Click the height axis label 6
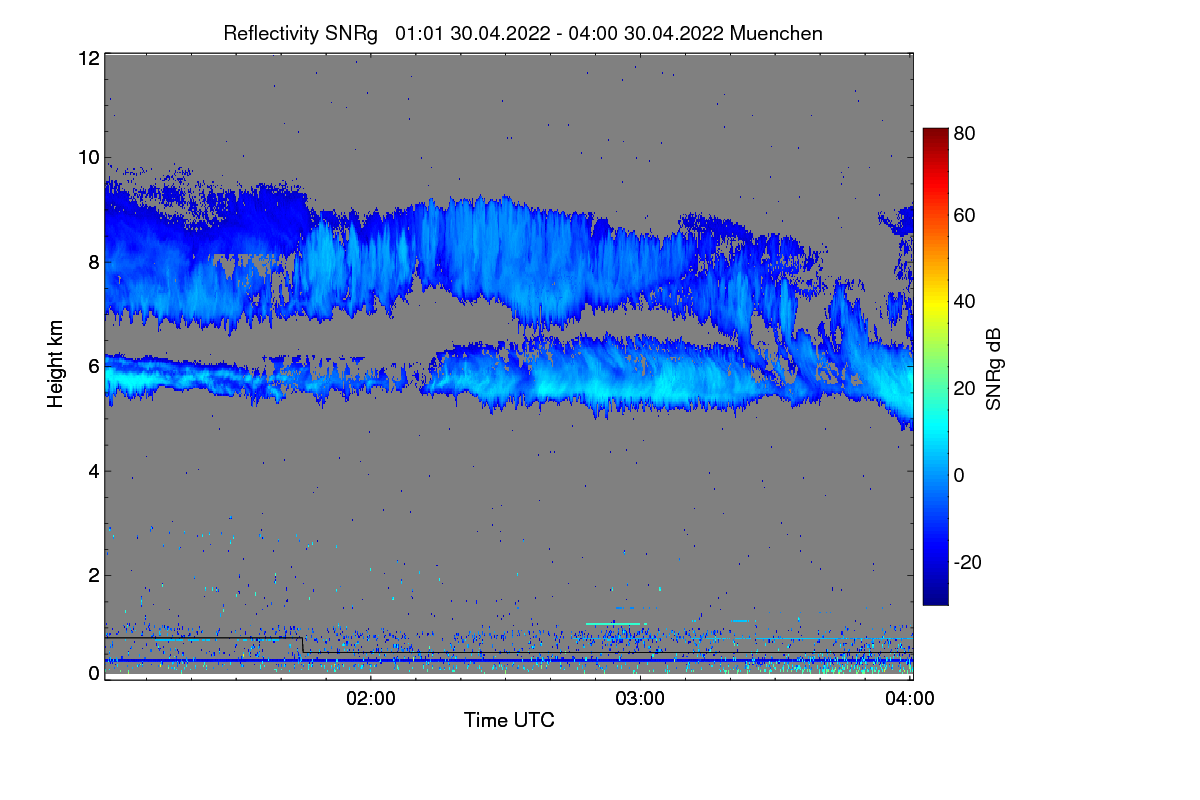The width and height of the screenshot is (1200, 800). pos(93,366)
